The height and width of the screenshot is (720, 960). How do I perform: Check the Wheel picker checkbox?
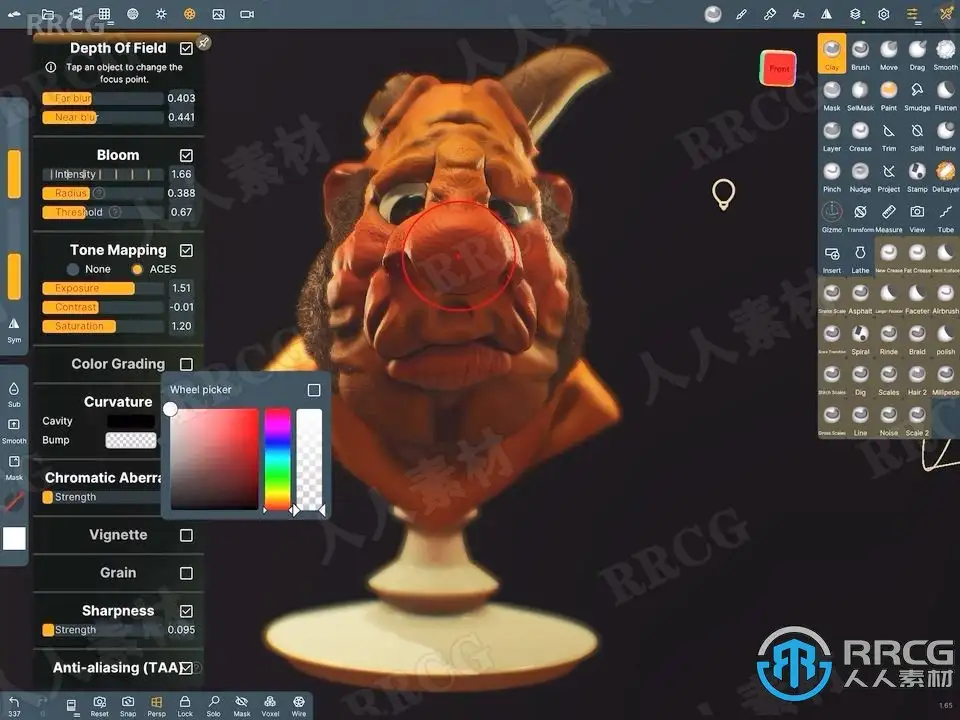313,390
